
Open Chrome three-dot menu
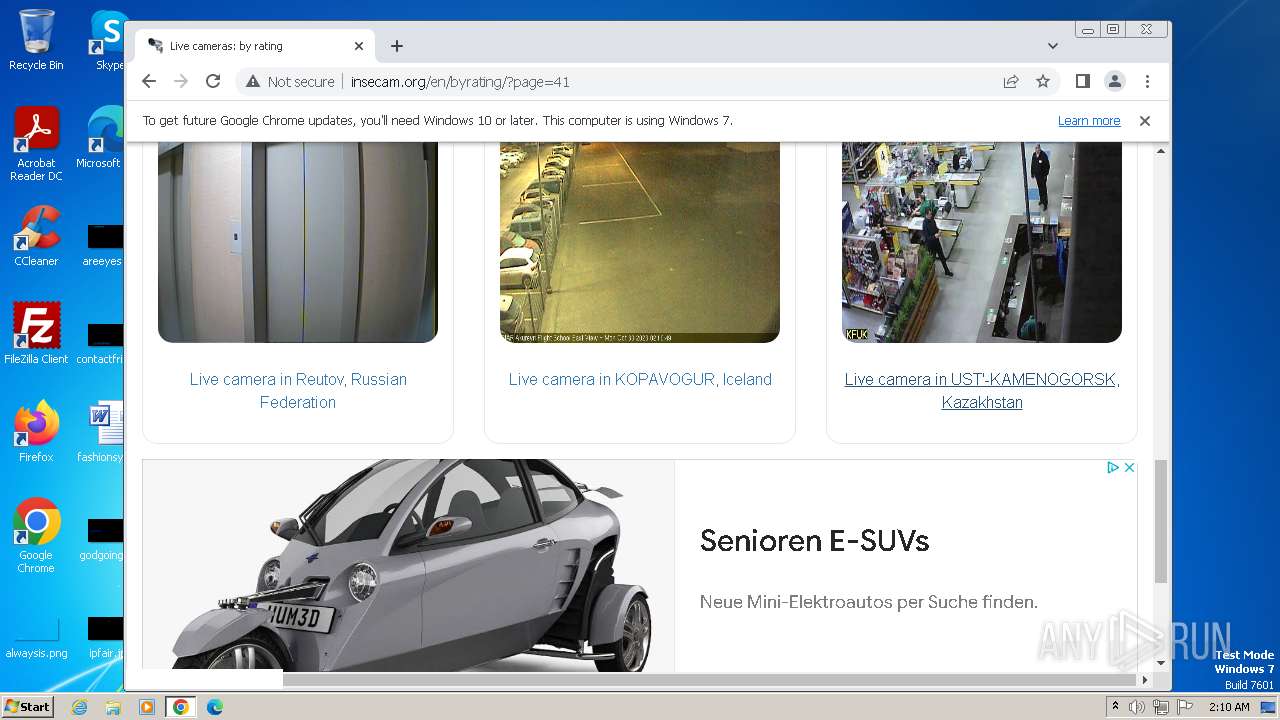(x=1147, y=81)
